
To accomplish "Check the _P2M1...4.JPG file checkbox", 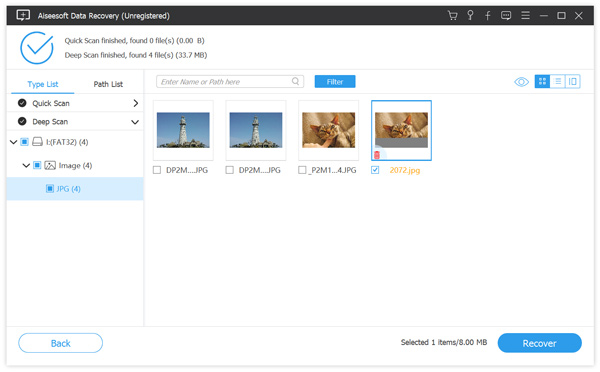I will pos(302,170).
